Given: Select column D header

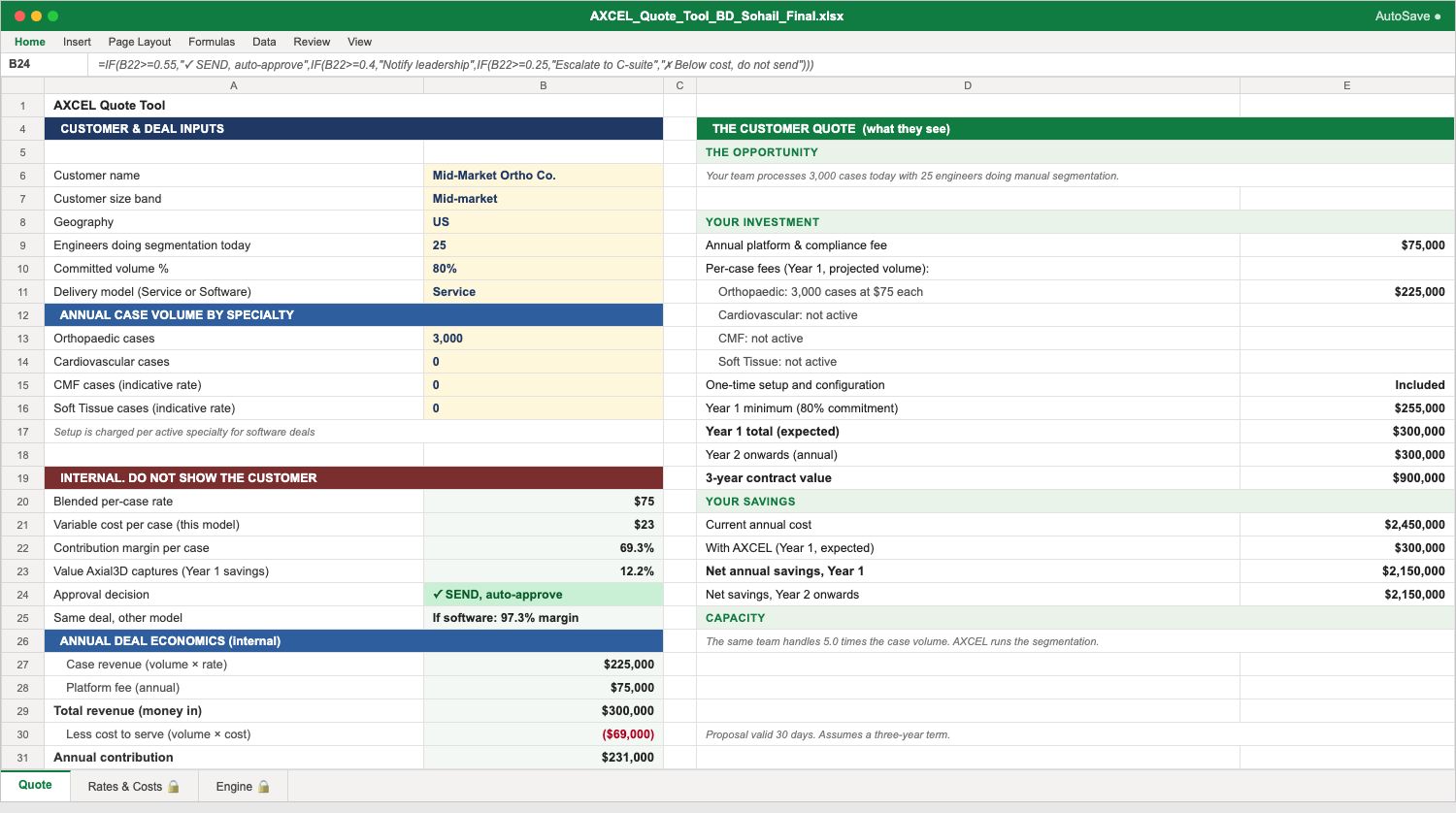Looking at the screenshot, I should [968, 85].
